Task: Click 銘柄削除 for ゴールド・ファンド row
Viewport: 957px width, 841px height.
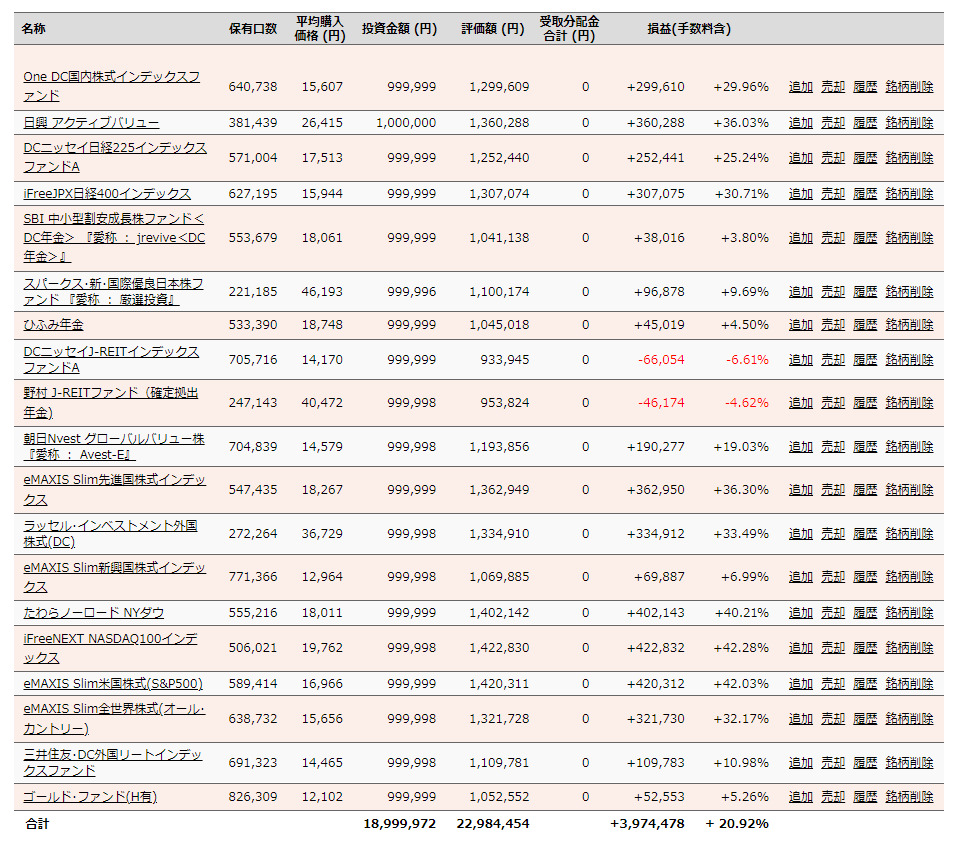Action: (x=909, y=796)
